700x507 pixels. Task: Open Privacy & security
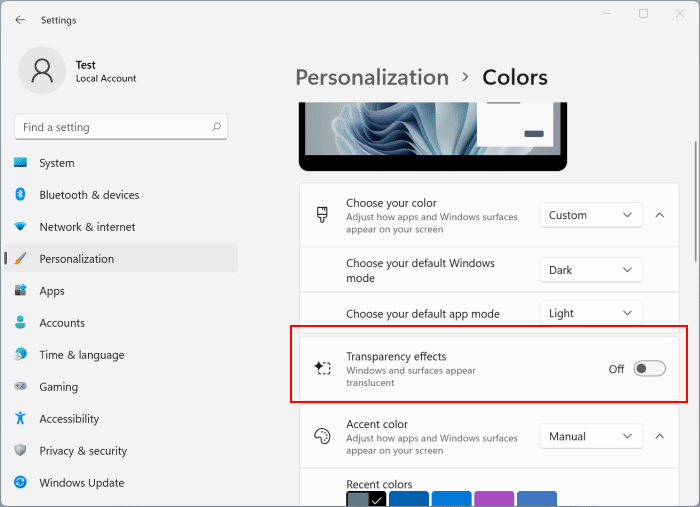point(121,450)
